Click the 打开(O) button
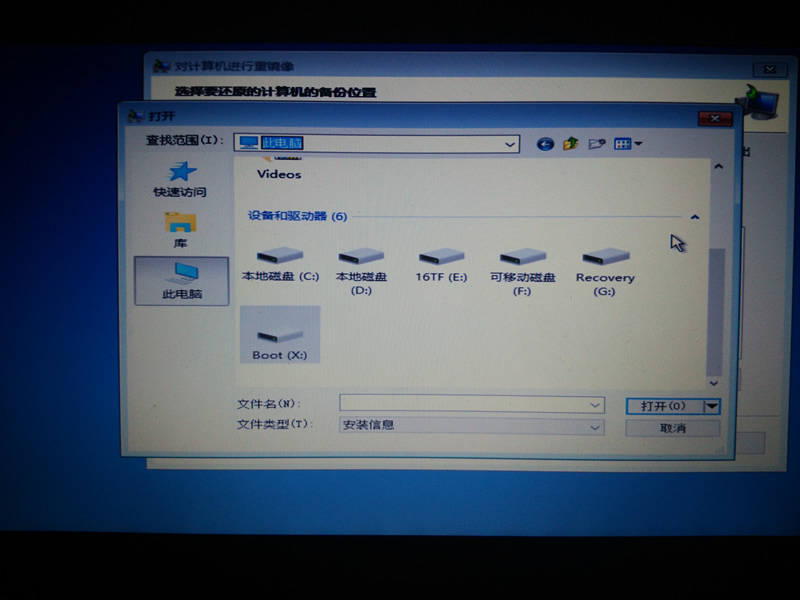The width and height of the screenshot is (800, 600). [663, 406]
